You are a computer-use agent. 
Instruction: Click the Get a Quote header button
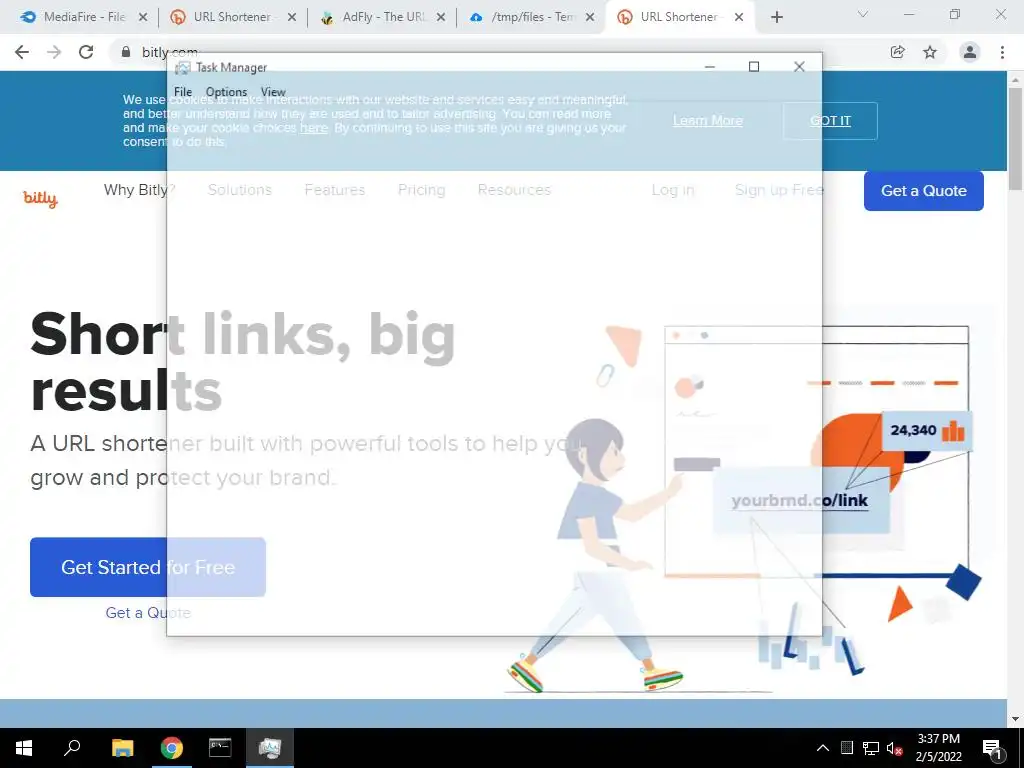point(923,191)
